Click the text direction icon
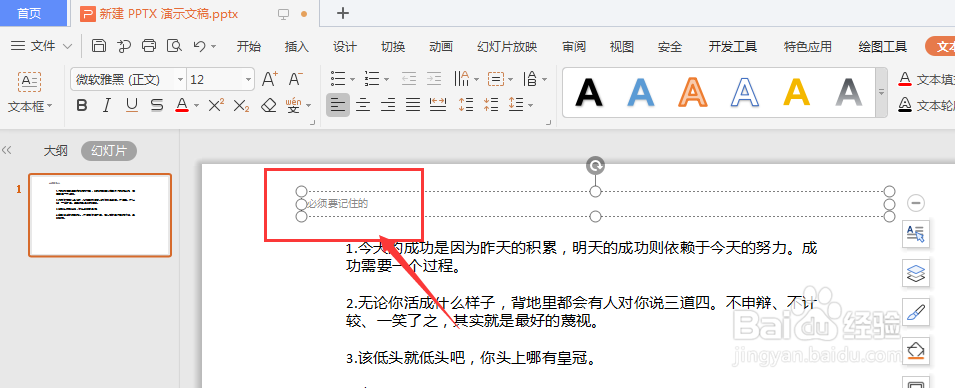The image size is (955, 388). coord(462,79)
